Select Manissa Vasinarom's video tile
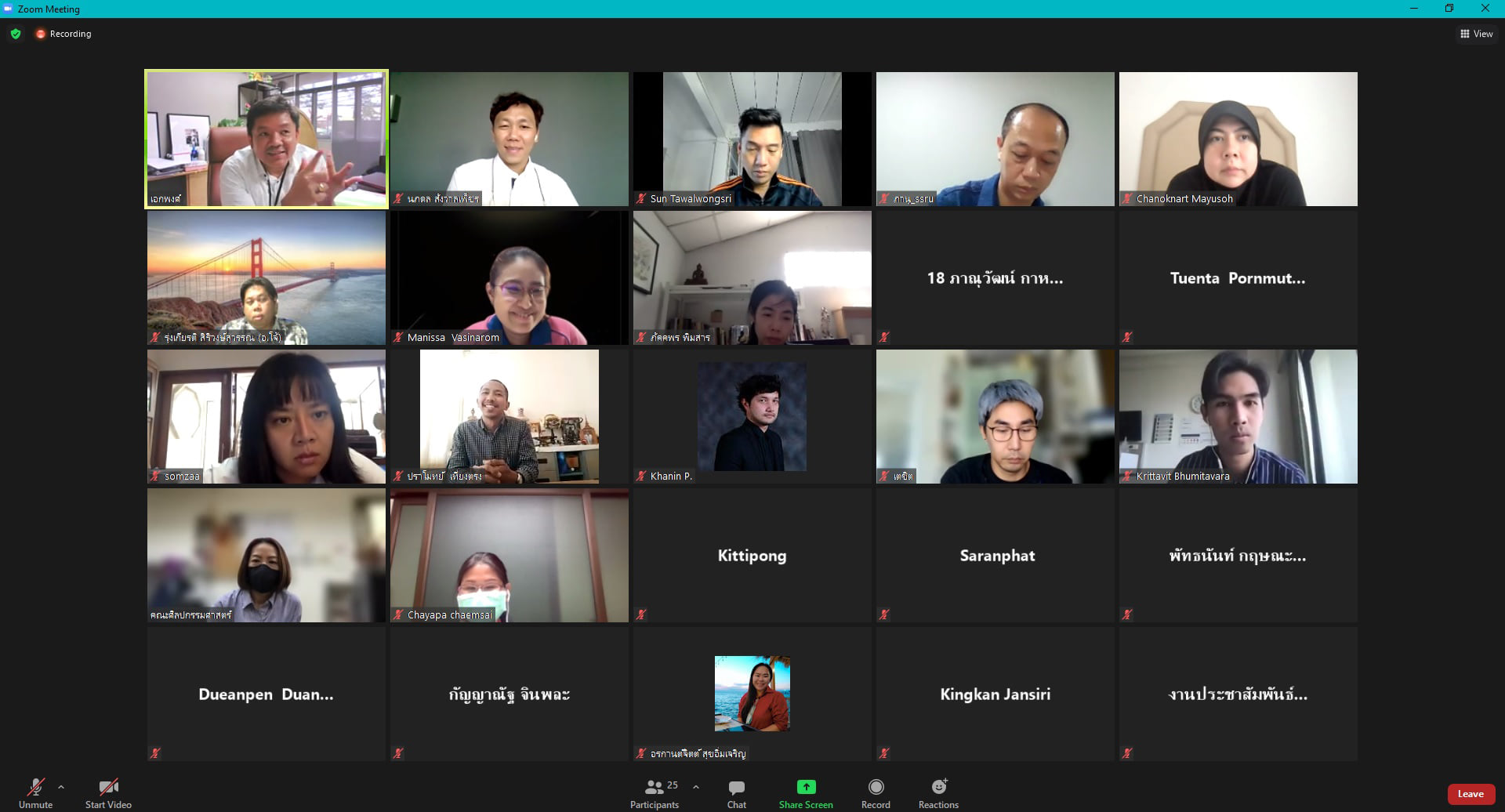The height and width of the screenshot is (812, 1505). tap(509, 278)
